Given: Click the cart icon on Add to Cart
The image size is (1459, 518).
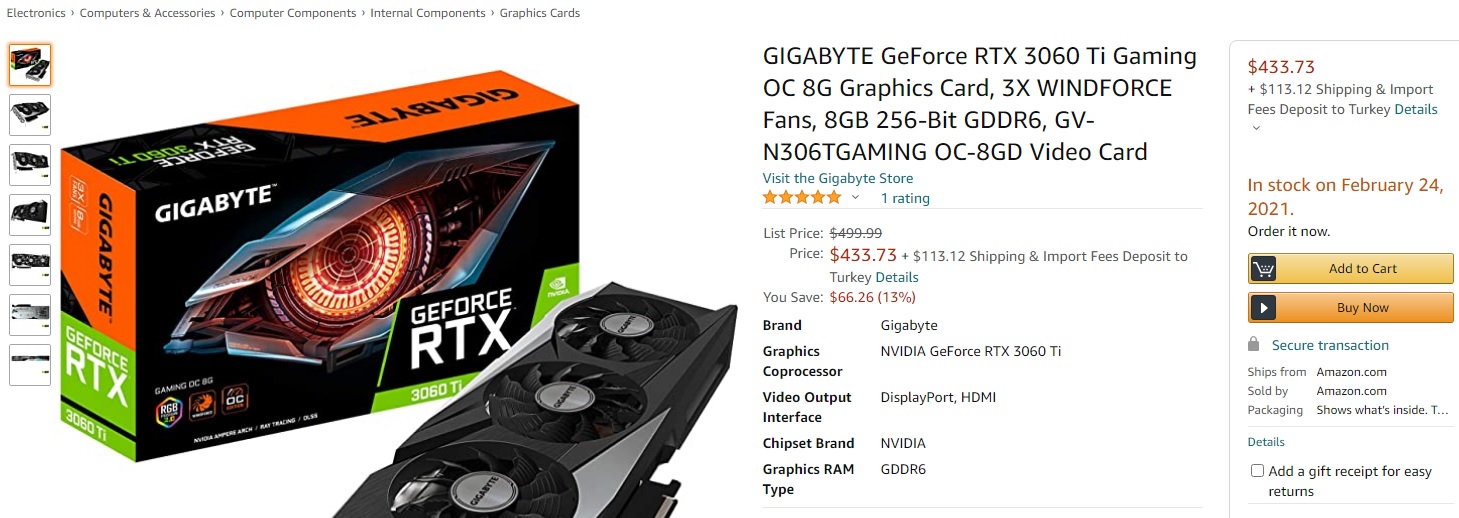Looking at the screenshot, I should (1263, 268).
